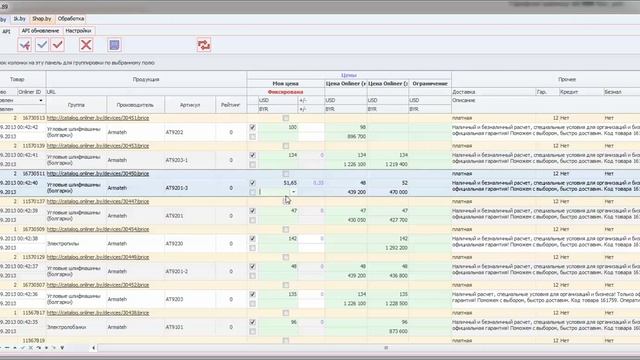640x360 pixels.
Task: Click the Ограничение column header
Action: [x=430, y=83]
